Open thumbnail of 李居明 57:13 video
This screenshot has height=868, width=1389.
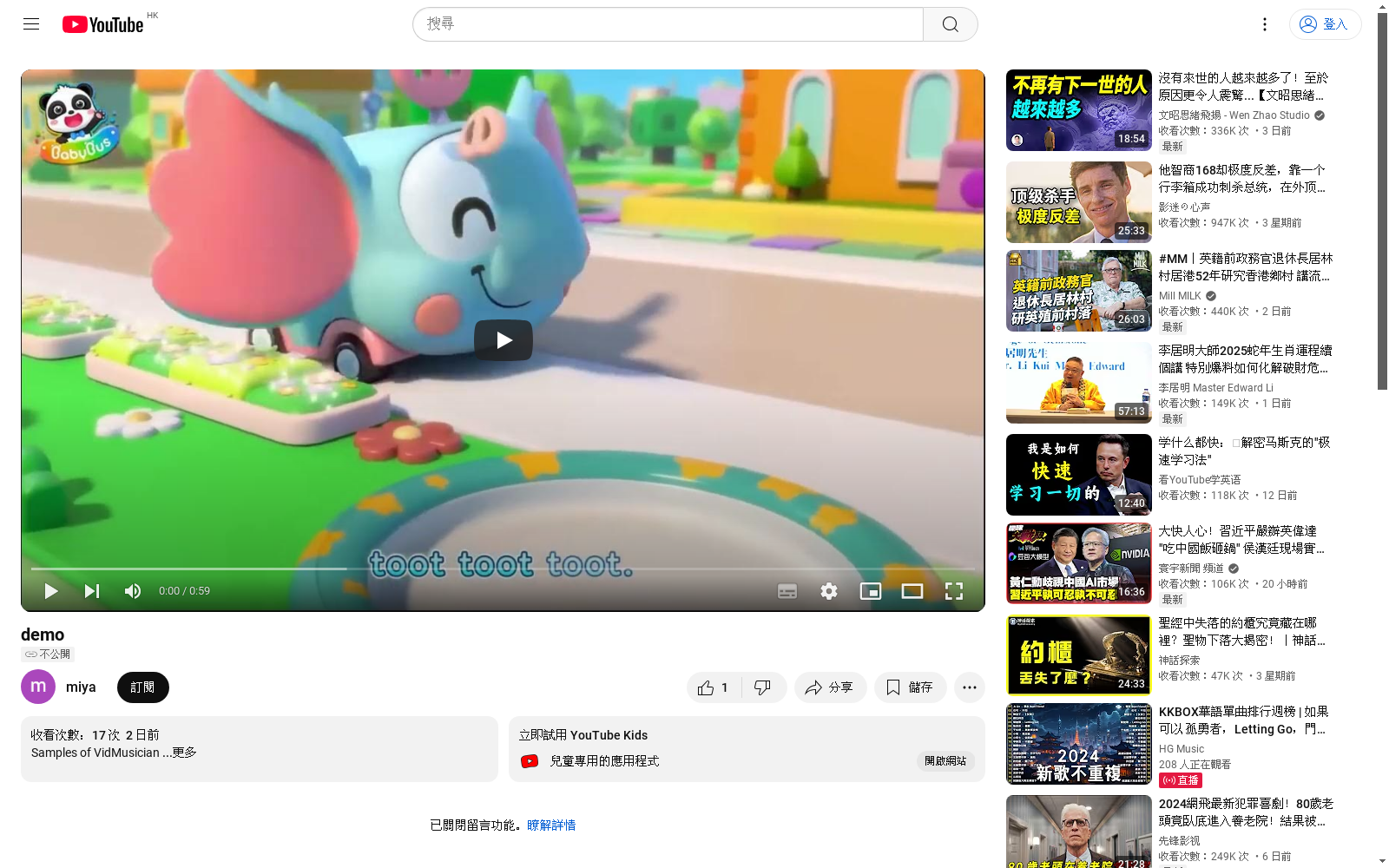click(1079, 383)
